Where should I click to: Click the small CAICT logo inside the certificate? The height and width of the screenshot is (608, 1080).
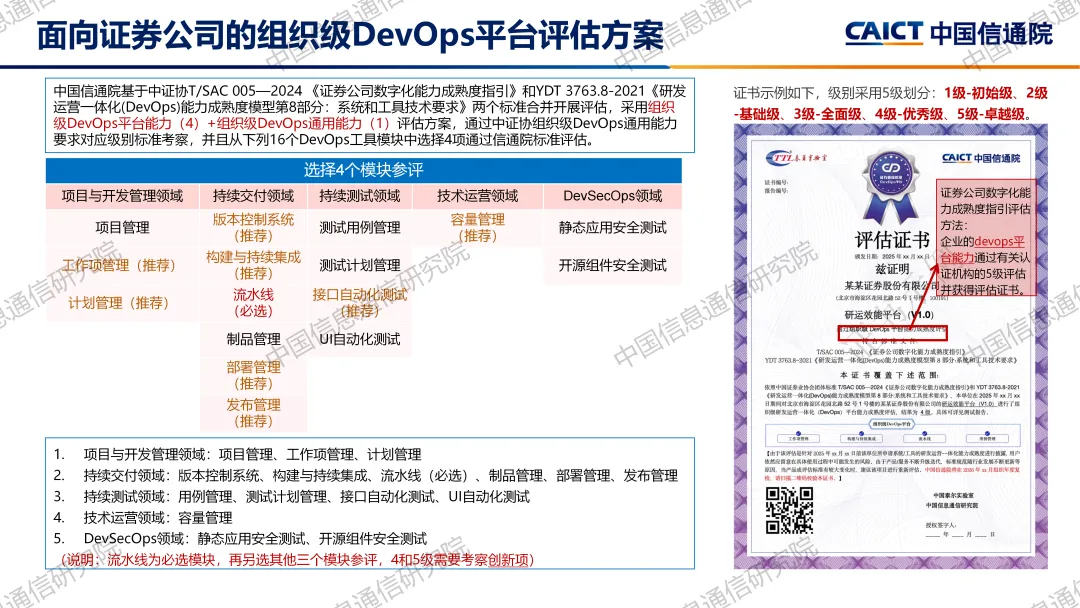tap(981, 158)
